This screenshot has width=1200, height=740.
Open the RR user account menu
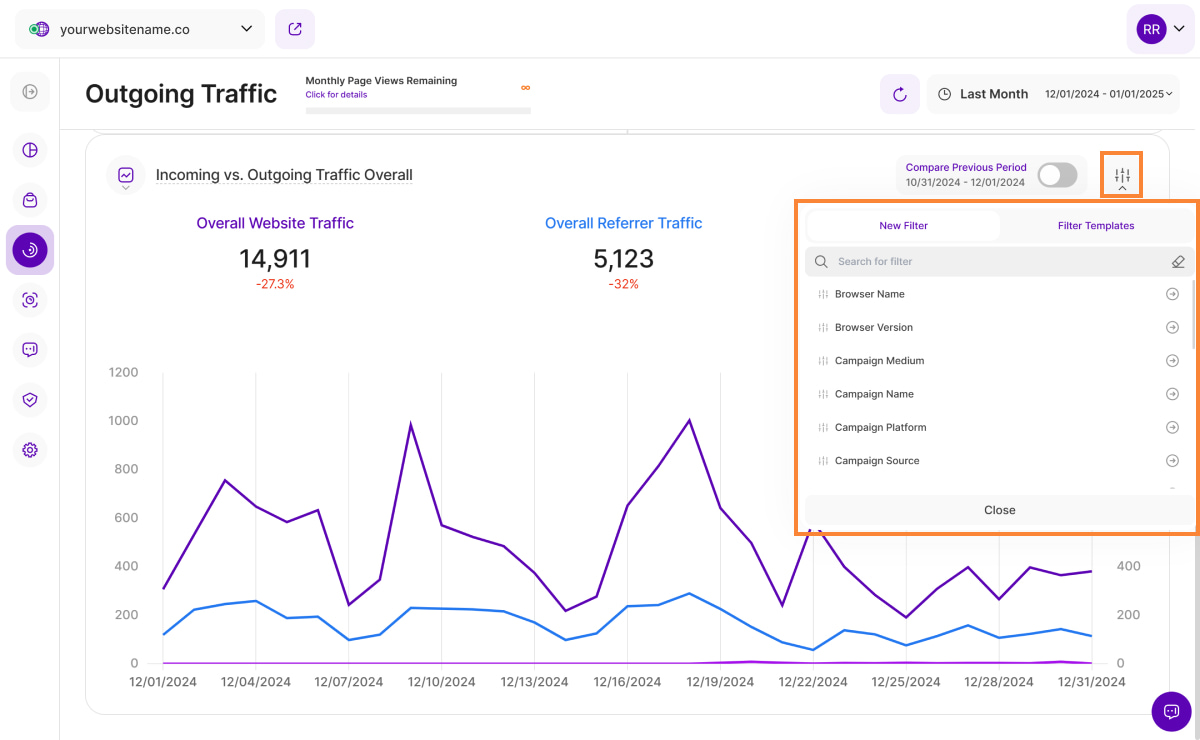pos(1160,29)
